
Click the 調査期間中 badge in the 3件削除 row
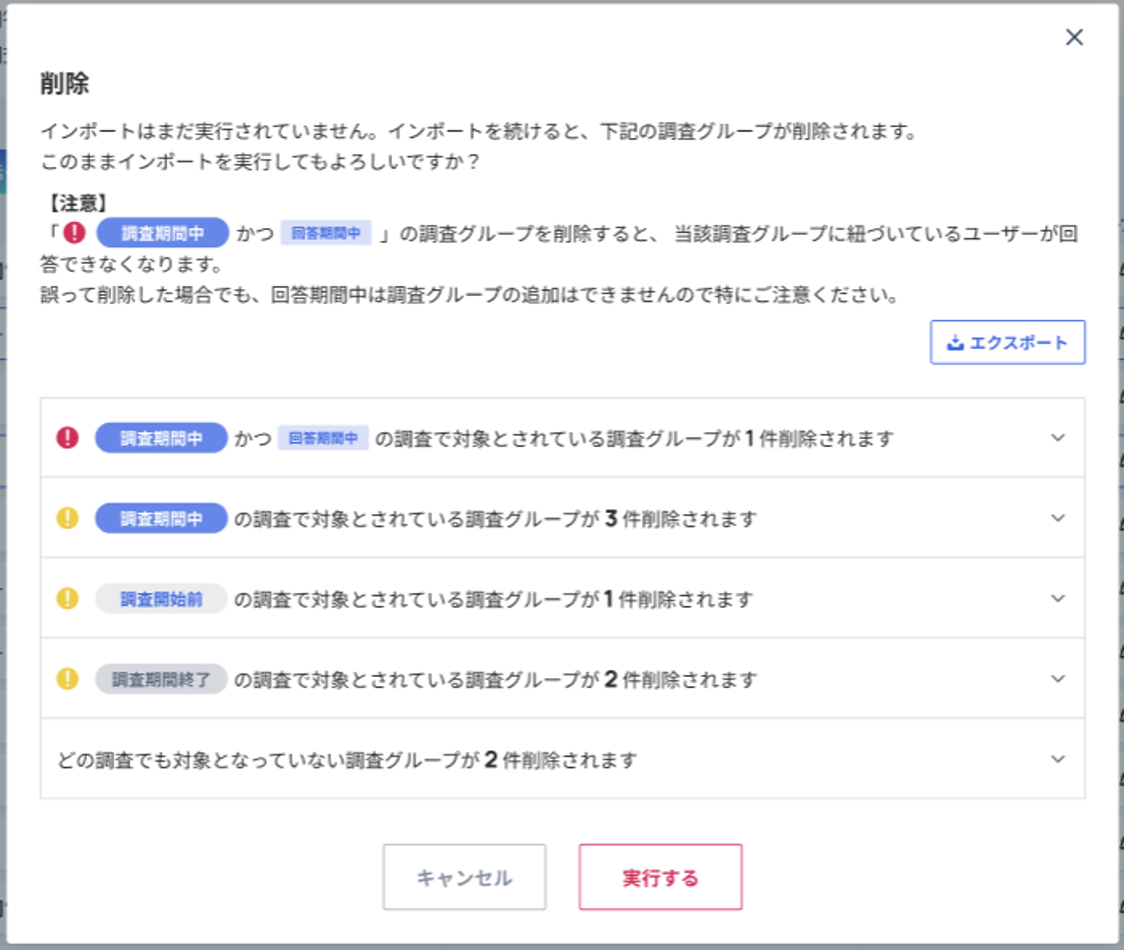[x=161, y=518]
